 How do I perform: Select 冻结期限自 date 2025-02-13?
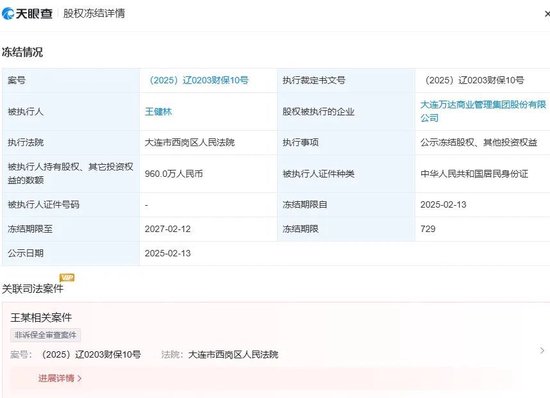click(443, 205)
